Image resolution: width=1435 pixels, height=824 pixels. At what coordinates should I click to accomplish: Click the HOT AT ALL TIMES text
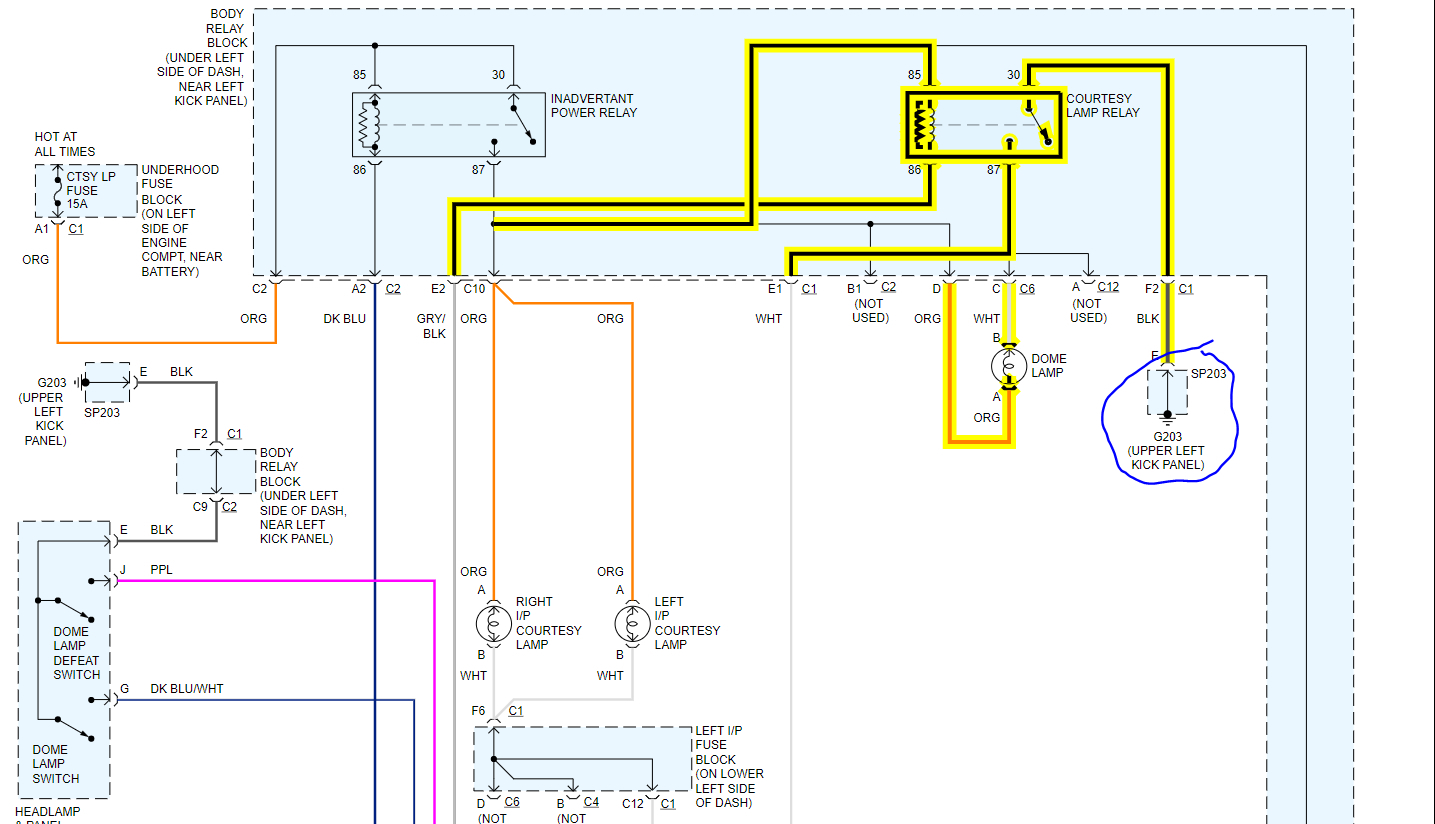coord(65,144)
